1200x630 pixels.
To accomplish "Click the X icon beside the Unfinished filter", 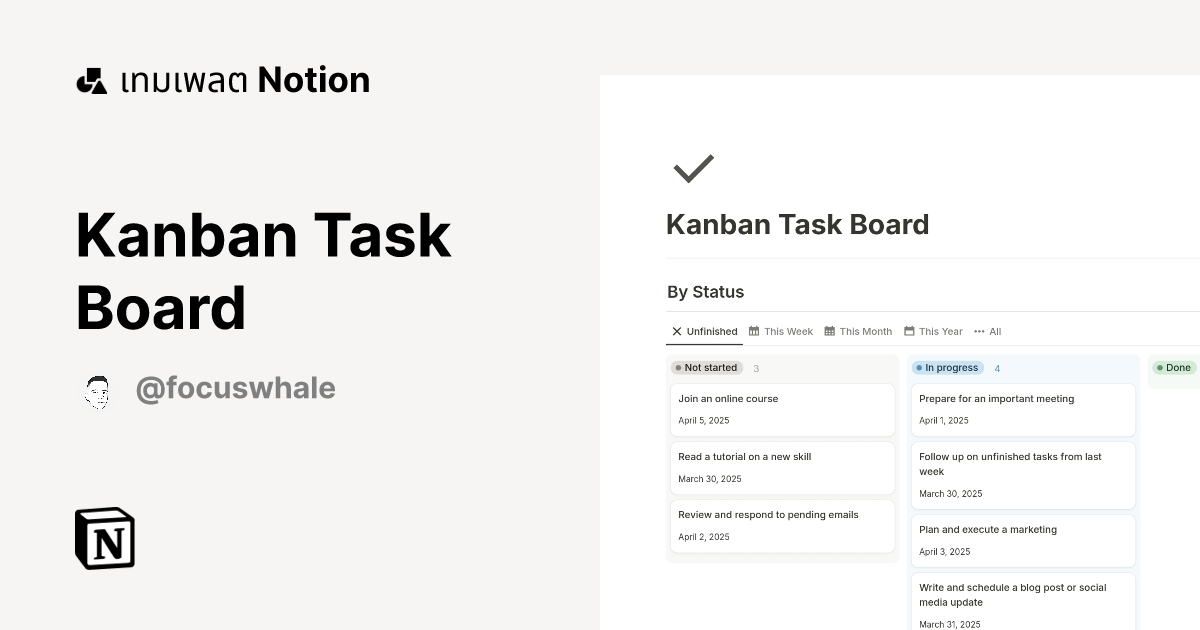I will pos(676,331).
